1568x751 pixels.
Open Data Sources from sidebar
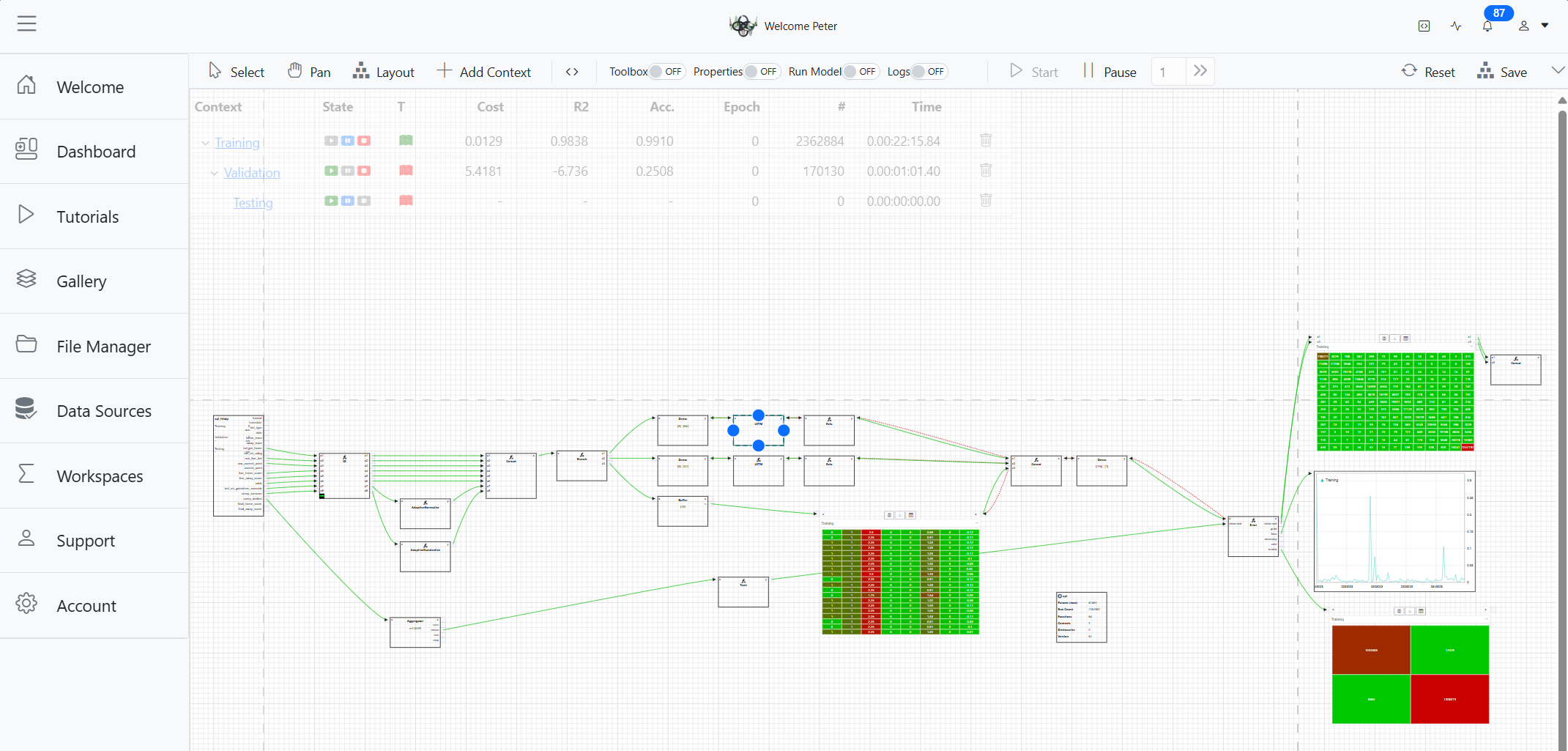click(94, 410)
